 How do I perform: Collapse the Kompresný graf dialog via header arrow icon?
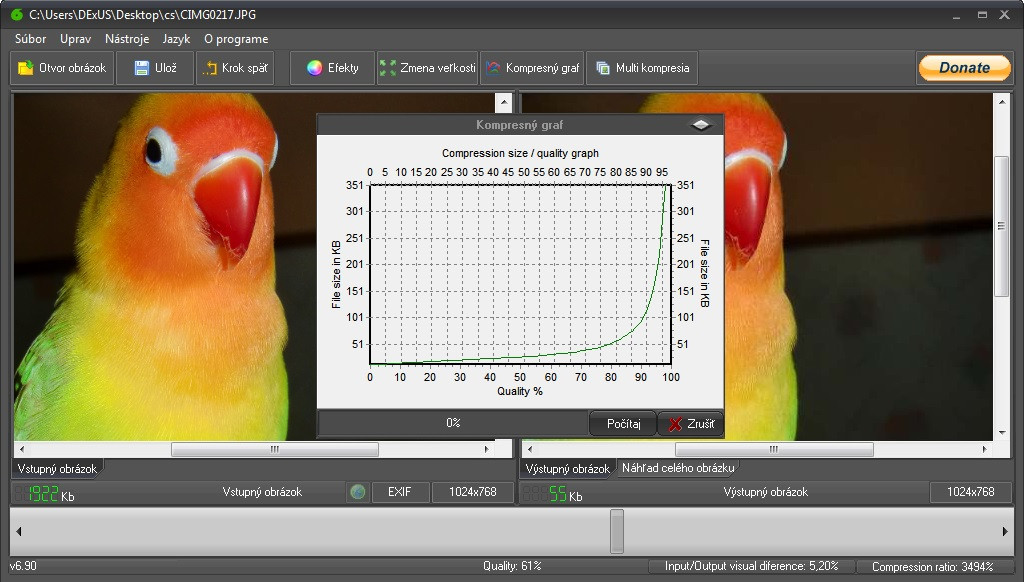pos(701,124)
